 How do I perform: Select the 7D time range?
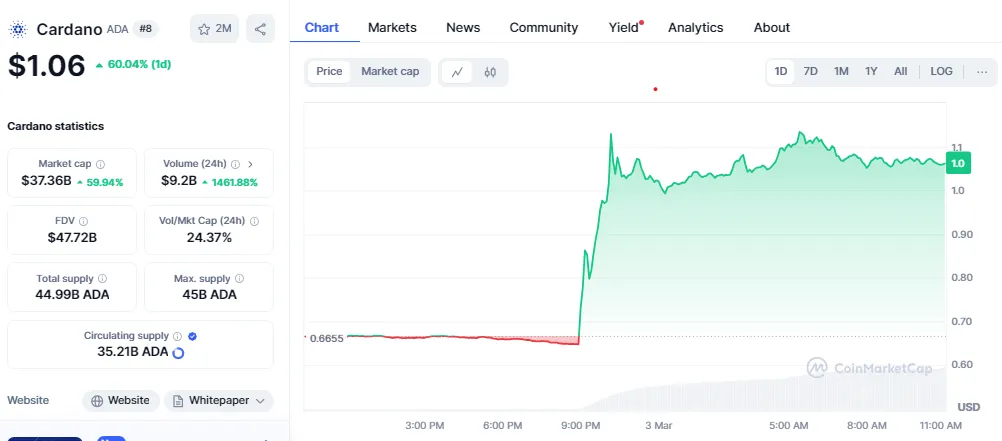(810, 71)
